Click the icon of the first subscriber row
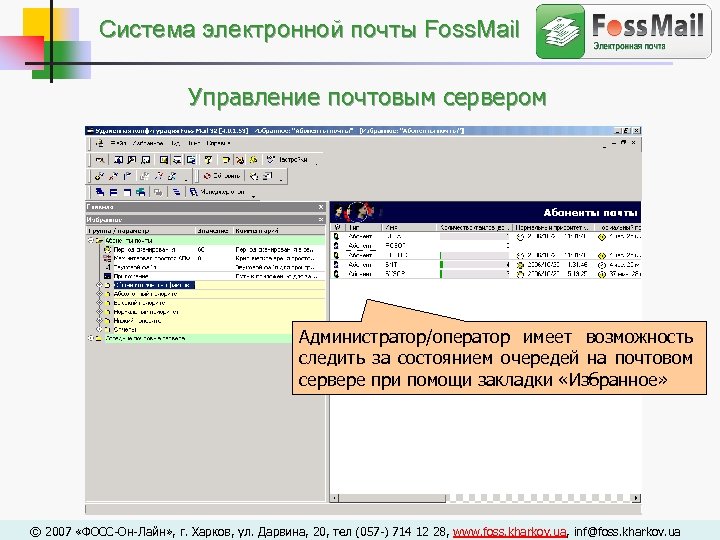720x540 pixels. click(337, 236)
